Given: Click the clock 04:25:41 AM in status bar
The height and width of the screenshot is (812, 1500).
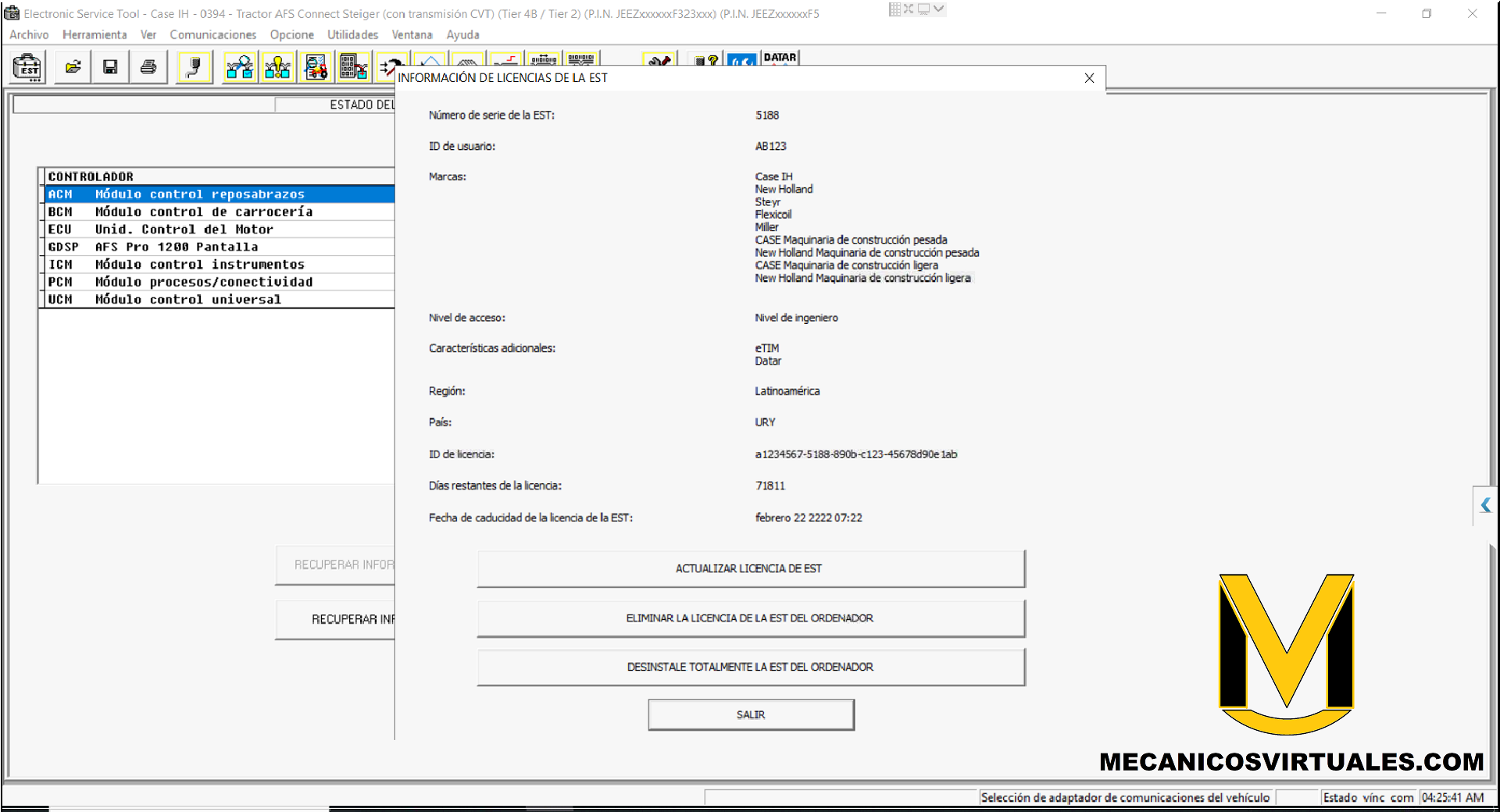Looking at the screenshot, I should pos(1452,798).
